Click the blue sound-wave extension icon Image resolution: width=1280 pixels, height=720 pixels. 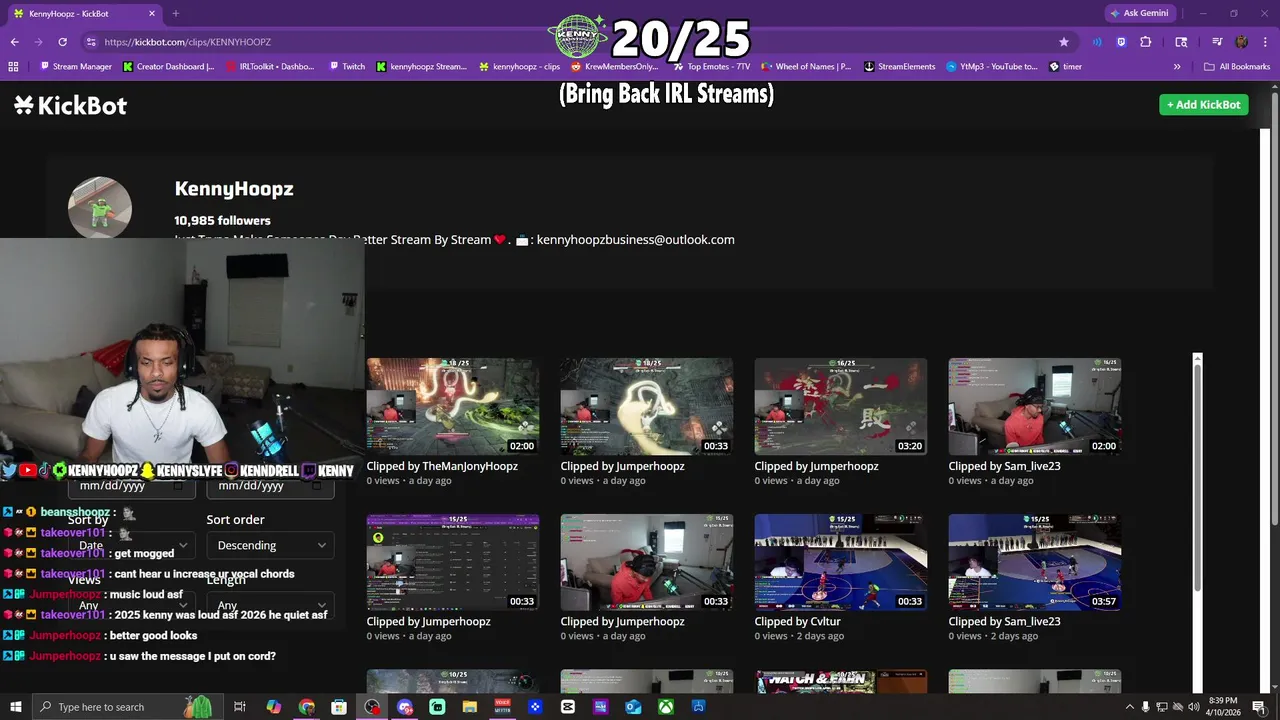click(1098, 42)
